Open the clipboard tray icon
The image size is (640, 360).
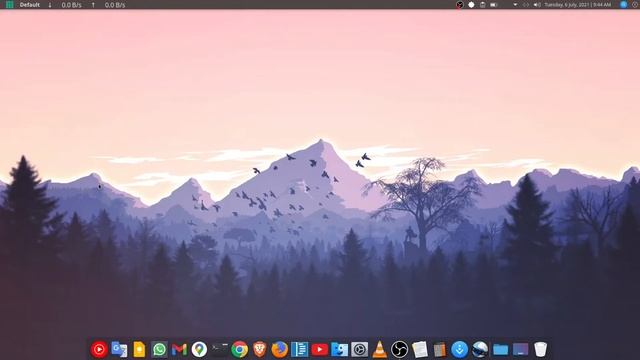pos(482,5)
